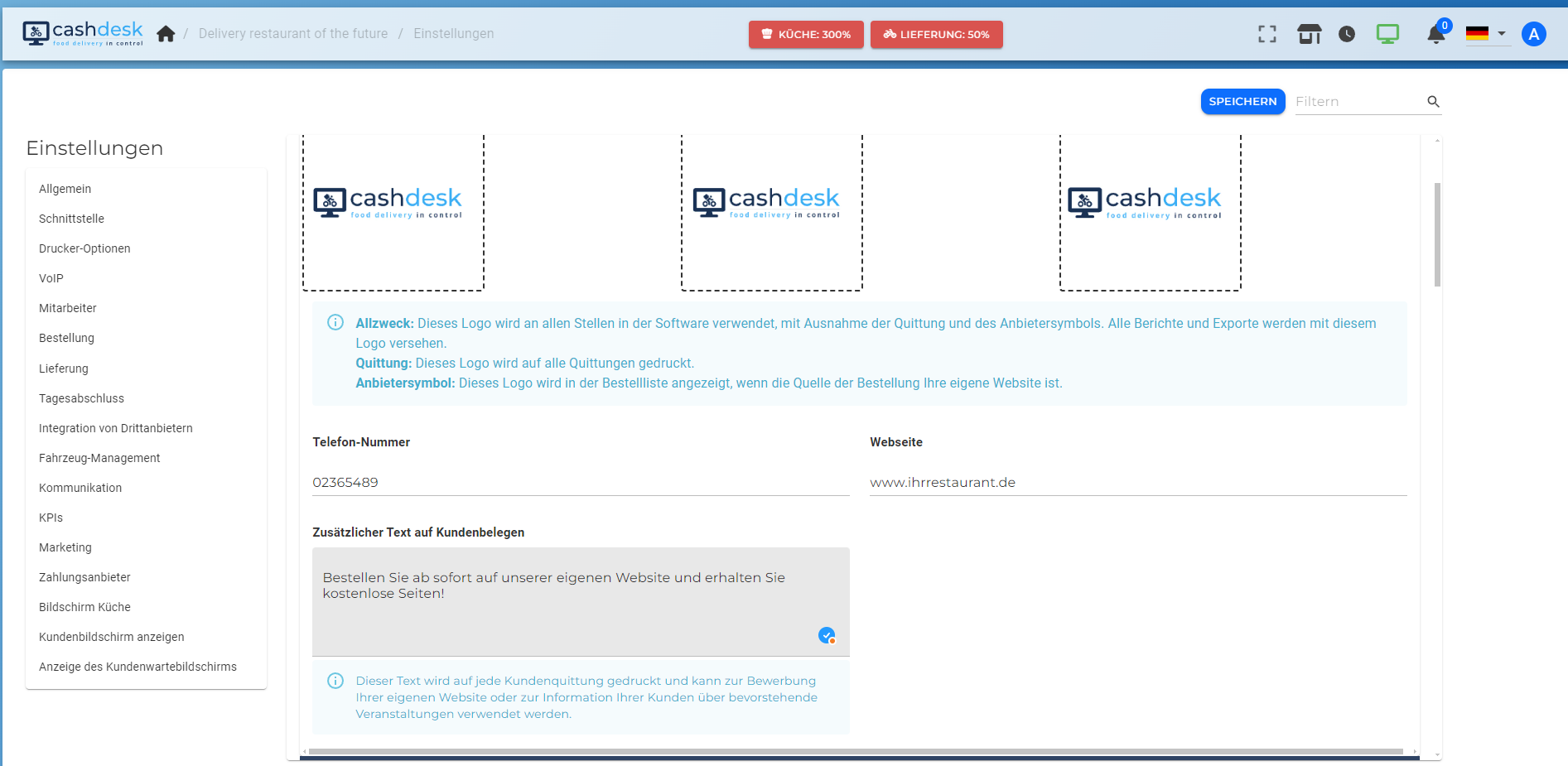This screenshot has width=1568, height=766.
Task: Go to home via house icon
Action: [x=166, y=34]
